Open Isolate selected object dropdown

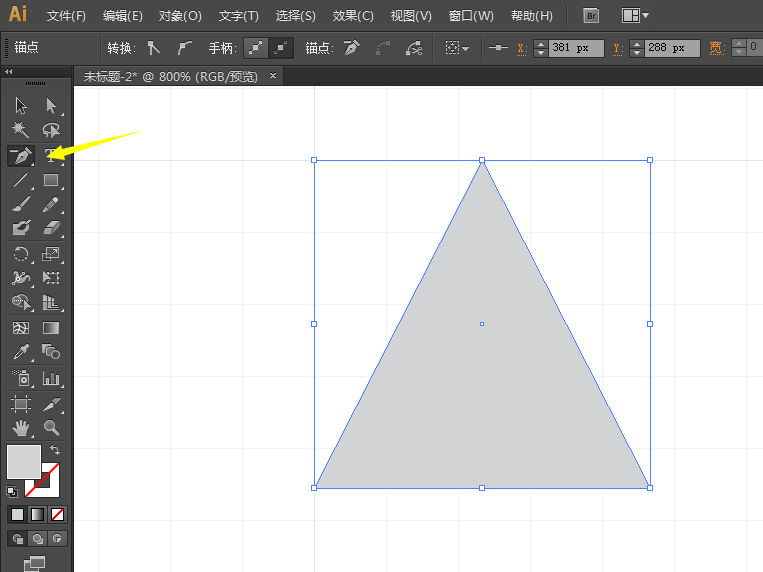tap(457, 48)
